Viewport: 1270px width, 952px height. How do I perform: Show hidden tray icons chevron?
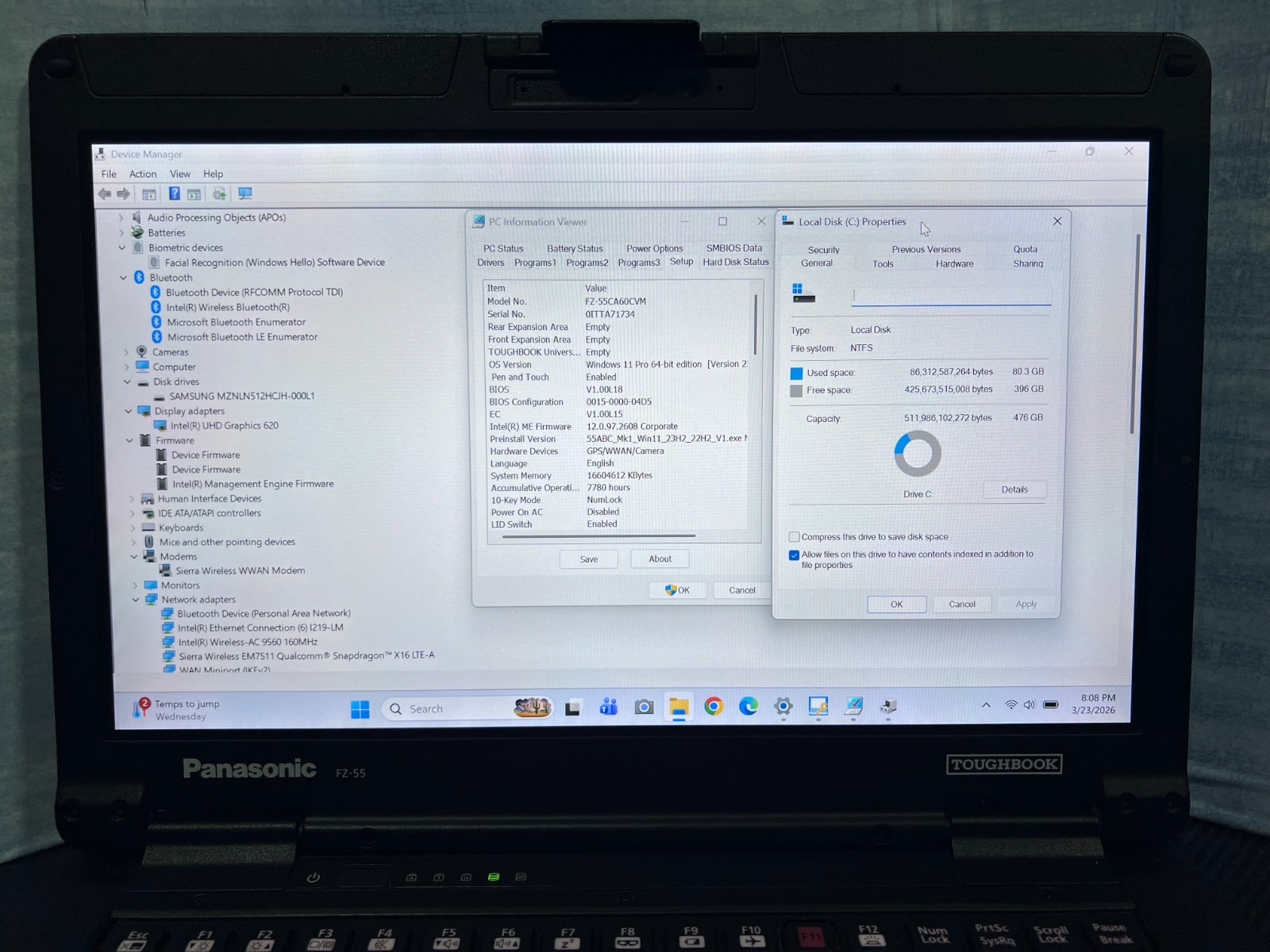coord(986,704)
